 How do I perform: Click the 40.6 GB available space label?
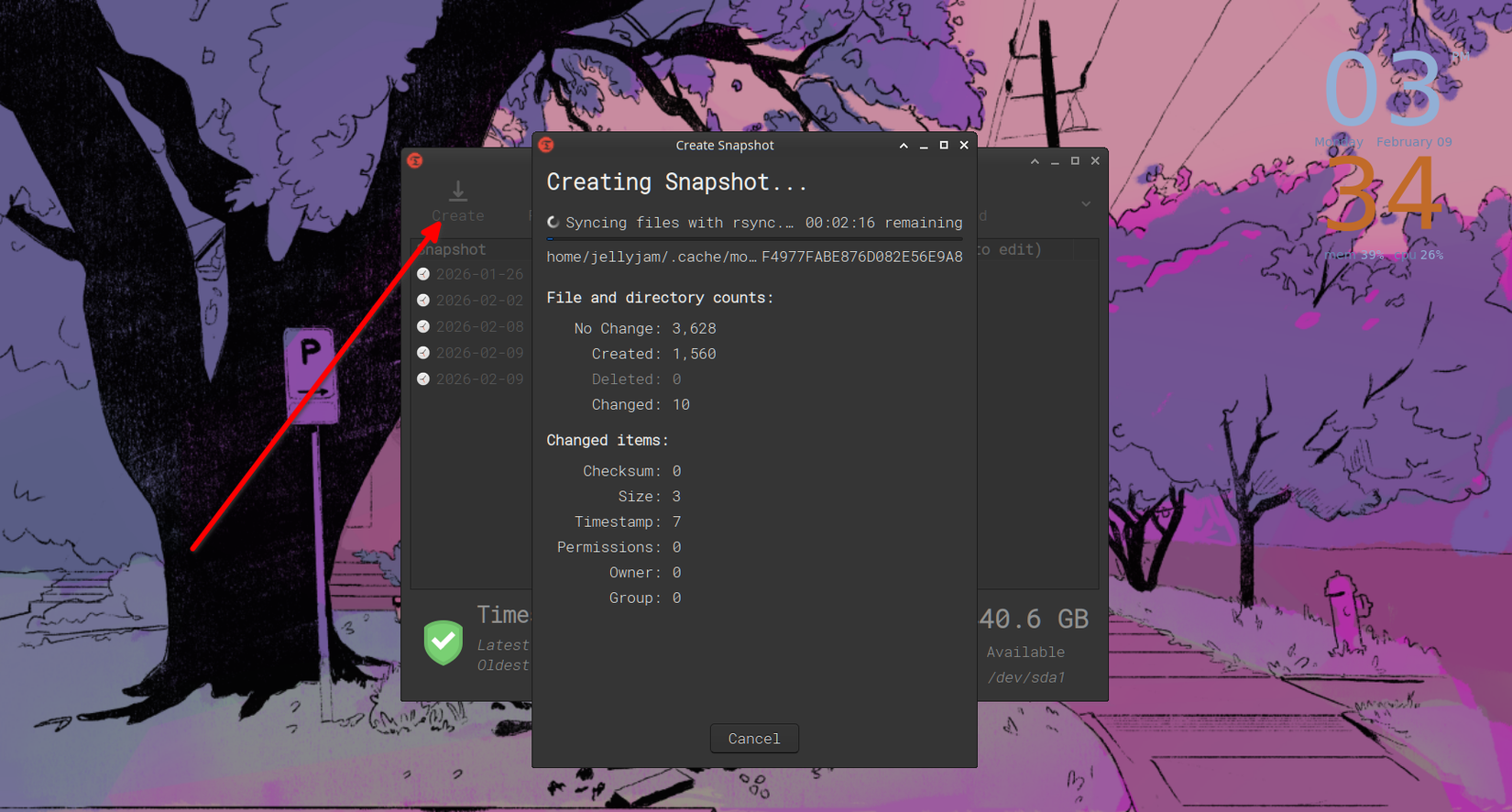pyautogui.click(x=1033, y=620)
